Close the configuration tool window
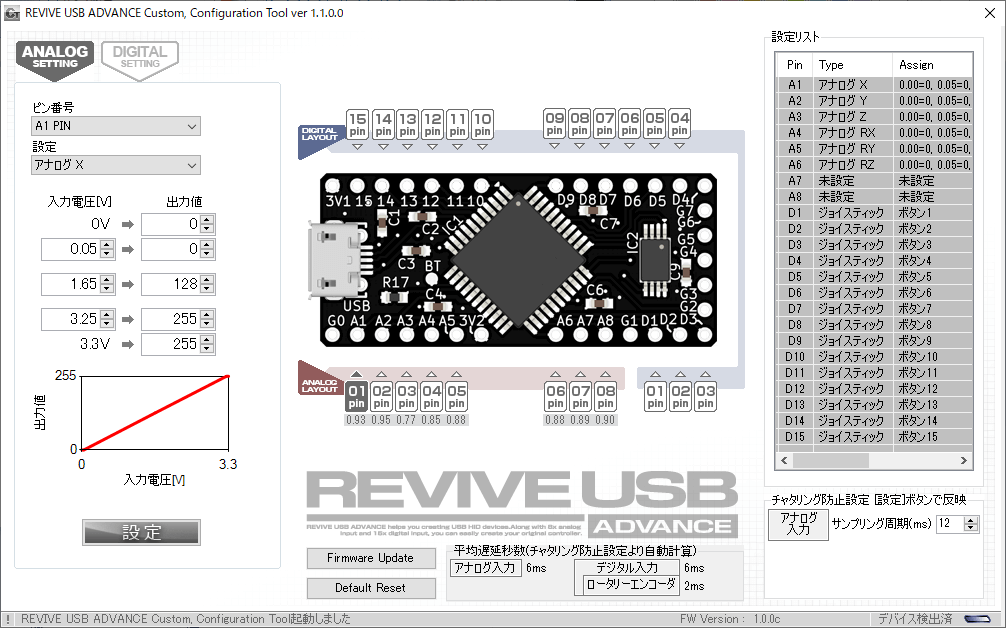The height and width of the screenshot is (628, 1006). [x=990, y=13]
